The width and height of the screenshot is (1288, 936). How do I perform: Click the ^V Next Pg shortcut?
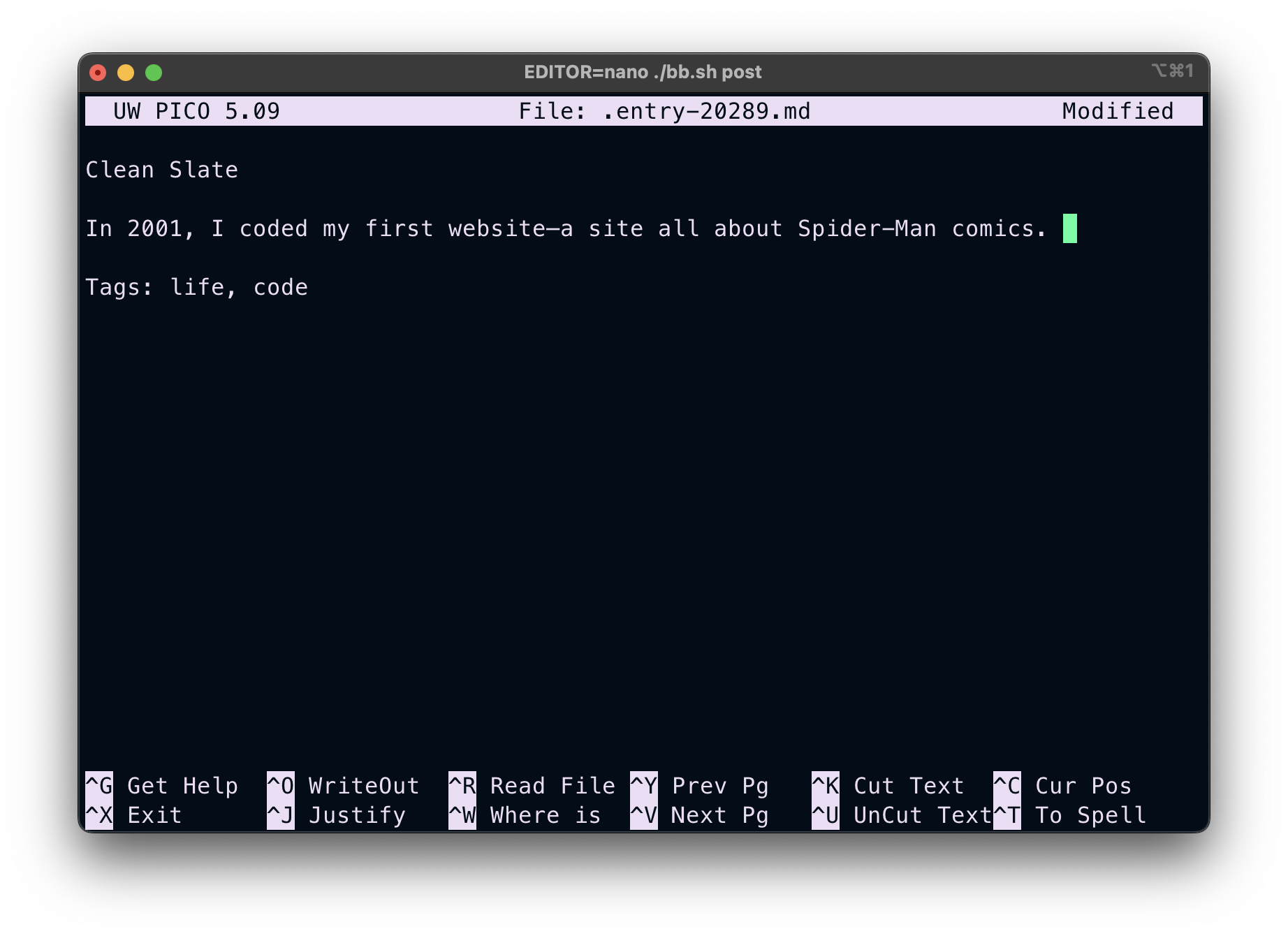point(699,815)
